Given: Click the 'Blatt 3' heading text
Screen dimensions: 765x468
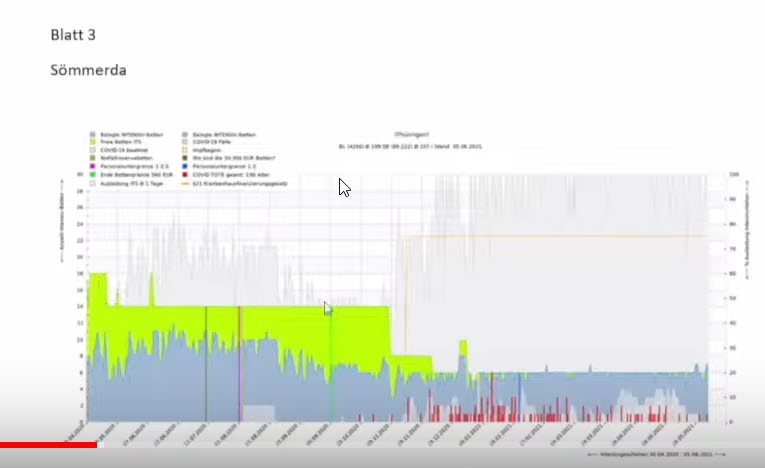Looking at the screenshot, I should (x=73, y=35).
